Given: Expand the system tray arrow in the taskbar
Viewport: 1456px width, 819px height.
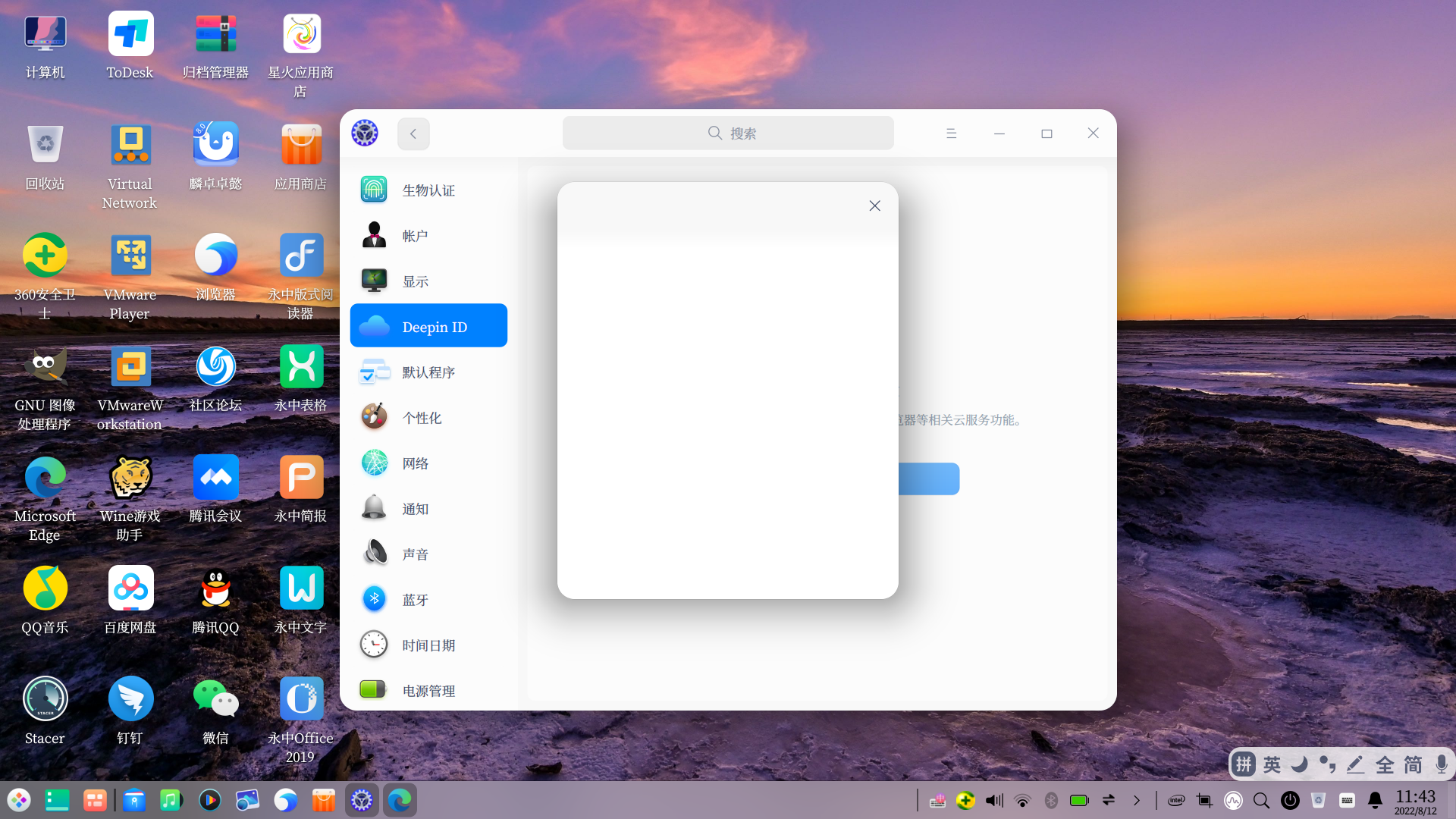Looking at the screenshot, I should pyautogui.click(x=1136, y=800).
